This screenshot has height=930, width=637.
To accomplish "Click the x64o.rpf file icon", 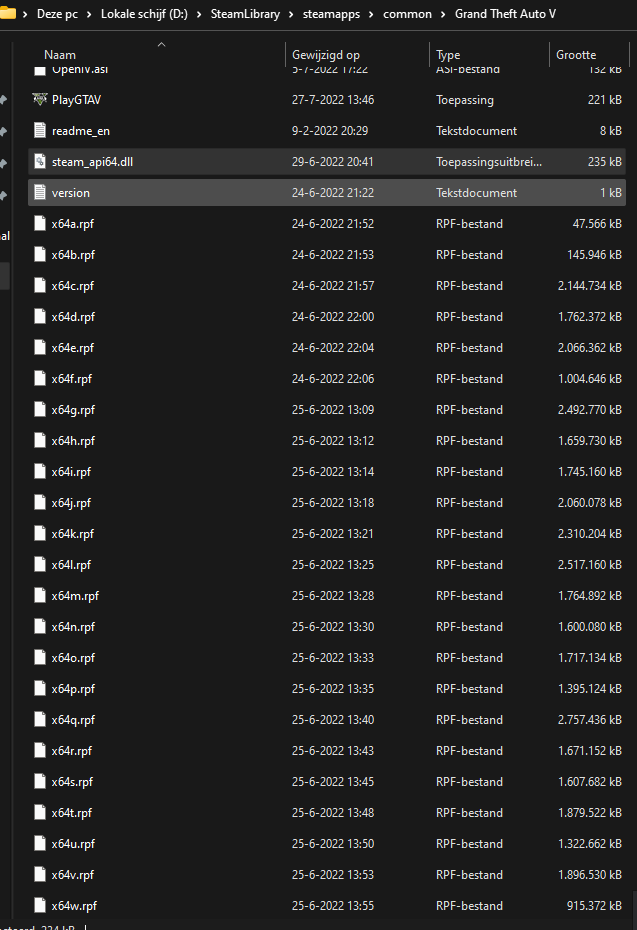I will (x=40, y=657).
